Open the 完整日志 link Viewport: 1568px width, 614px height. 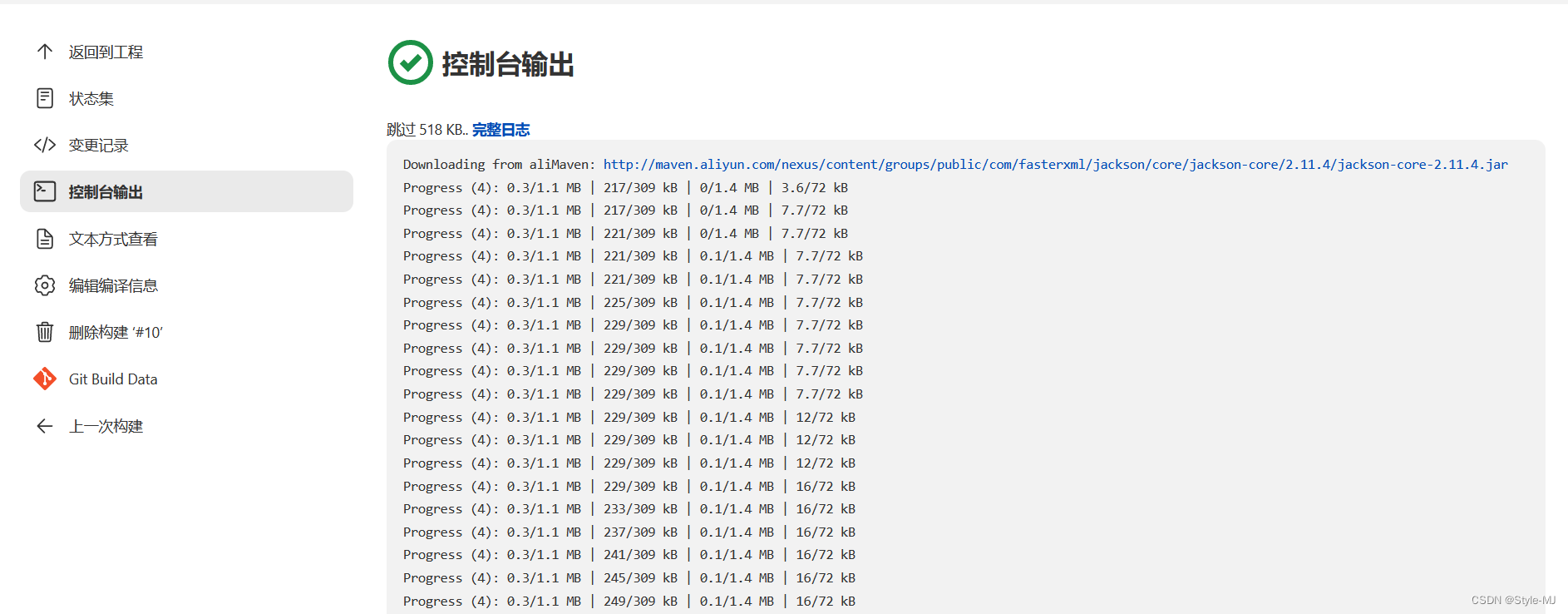(500, 130)
